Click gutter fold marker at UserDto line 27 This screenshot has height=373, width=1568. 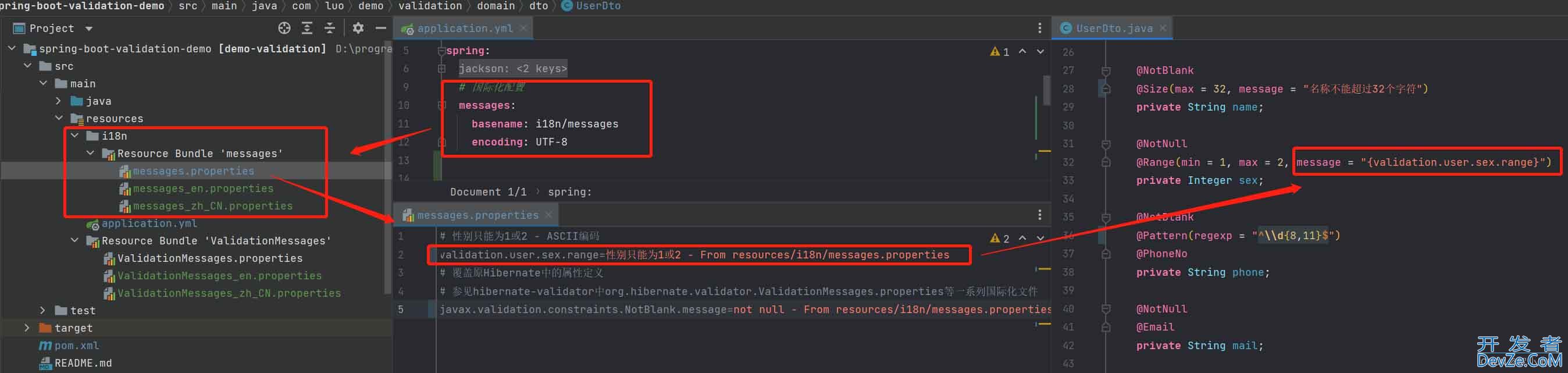[1106, 70]
